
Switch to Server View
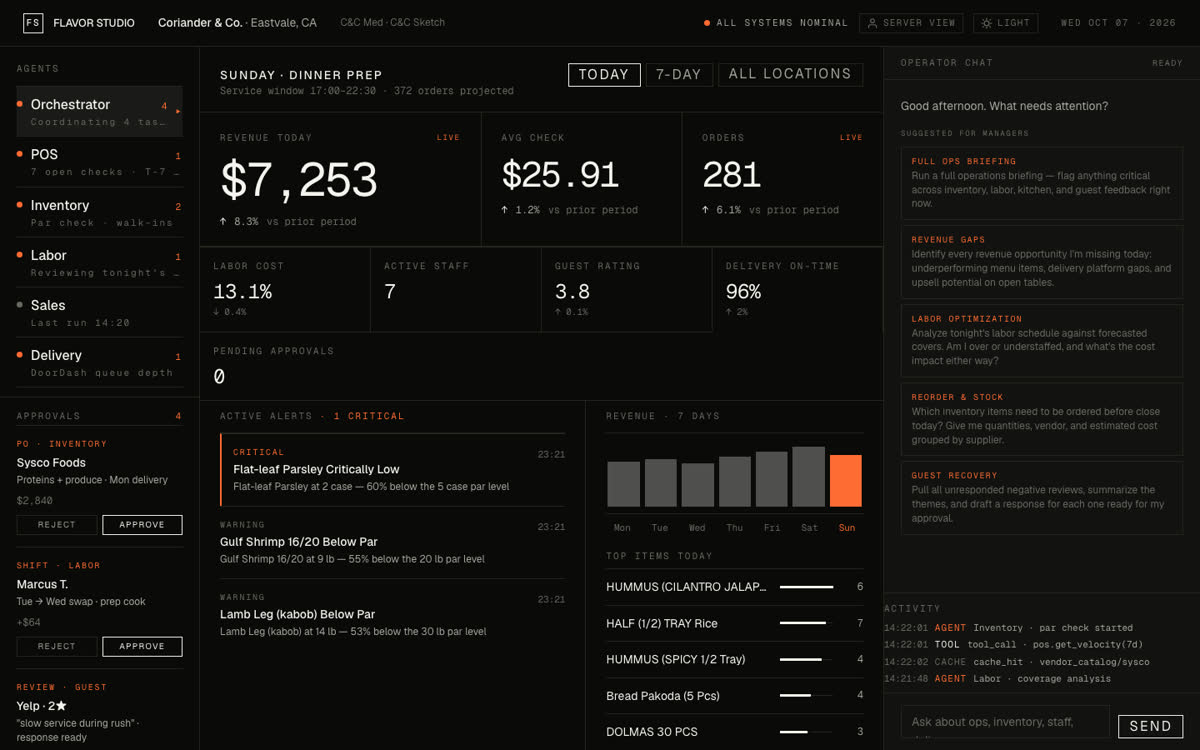tap(911, 23)
